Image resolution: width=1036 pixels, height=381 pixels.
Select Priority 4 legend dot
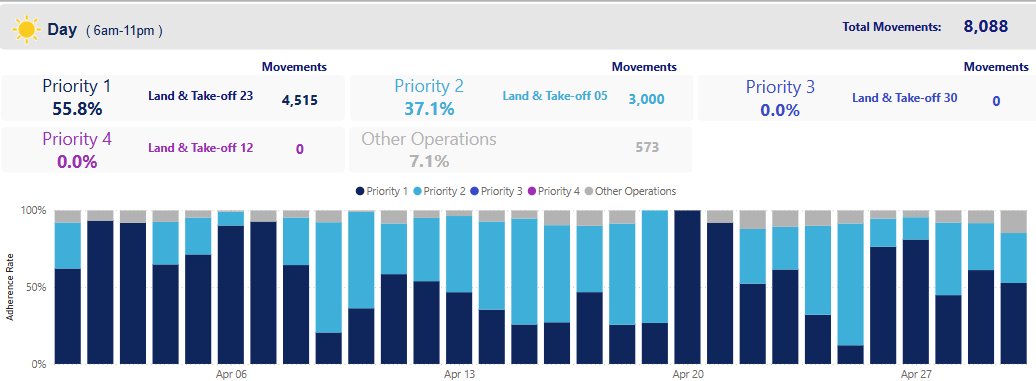[x=531, y=191]
